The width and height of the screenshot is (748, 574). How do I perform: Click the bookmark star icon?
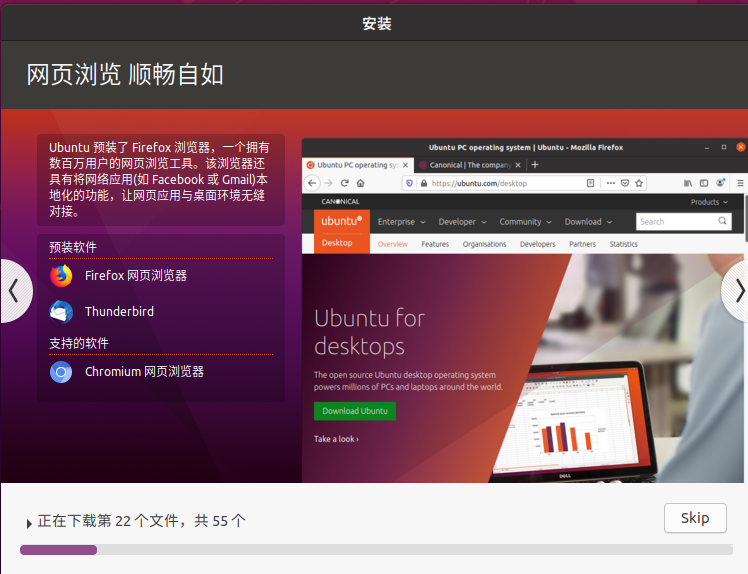639,183
